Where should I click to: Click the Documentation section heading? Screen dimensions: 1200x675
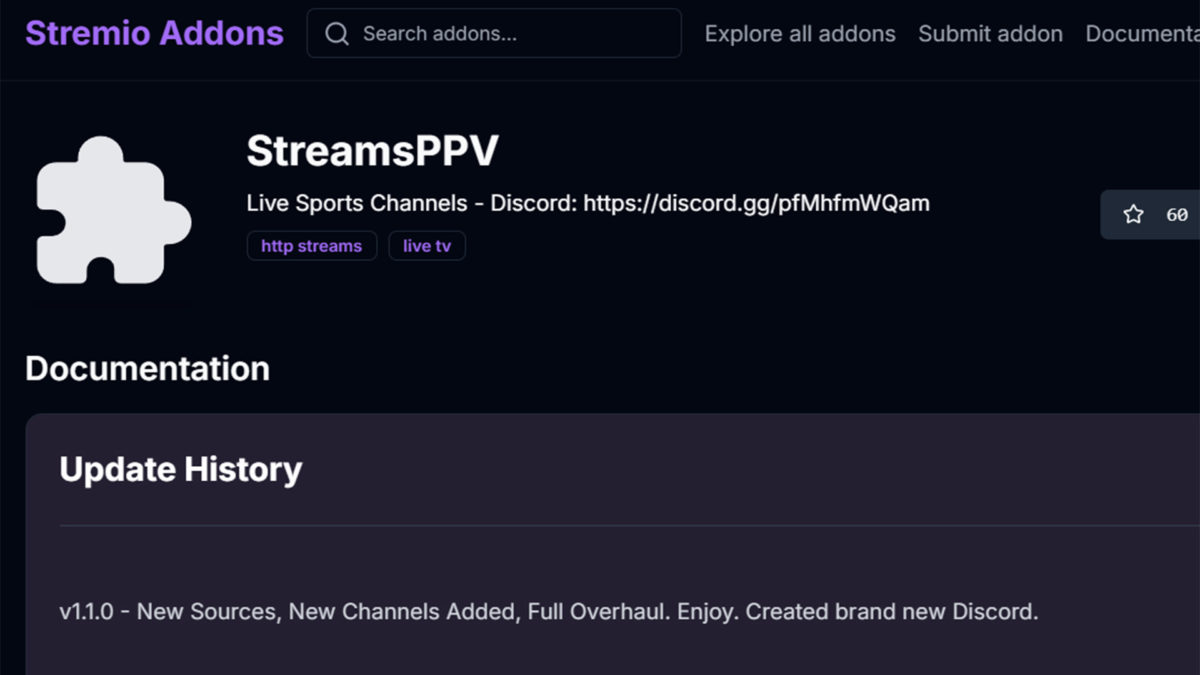(147, 368)
